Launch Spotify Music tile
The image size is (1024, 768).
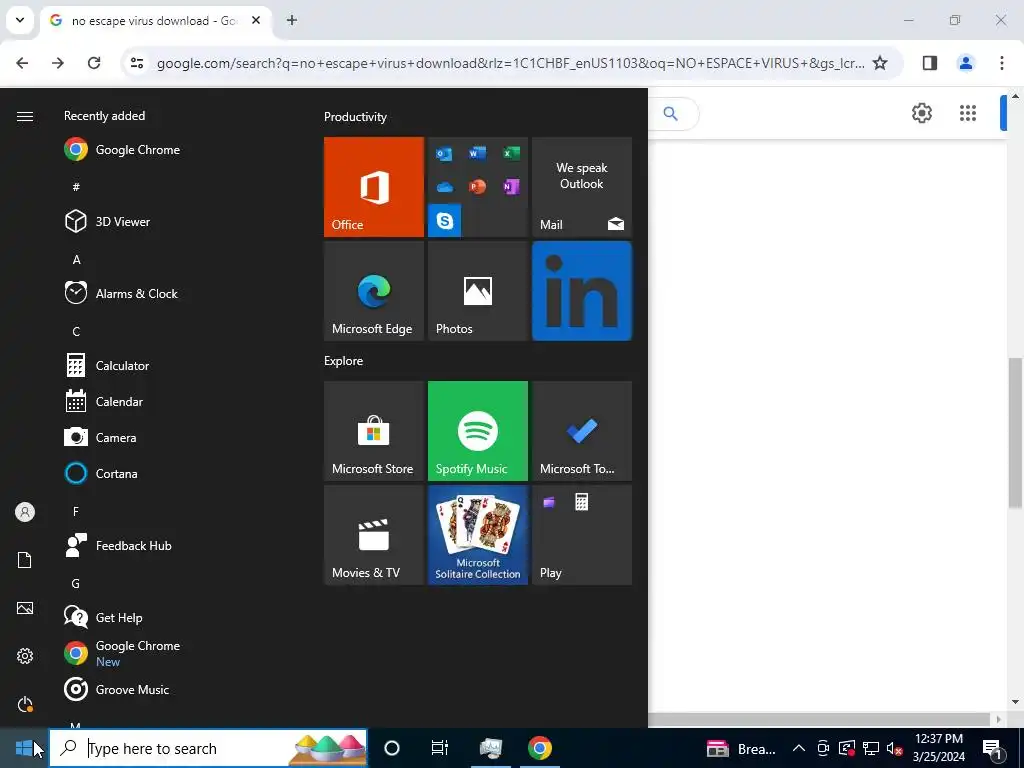tap(477, 431)
